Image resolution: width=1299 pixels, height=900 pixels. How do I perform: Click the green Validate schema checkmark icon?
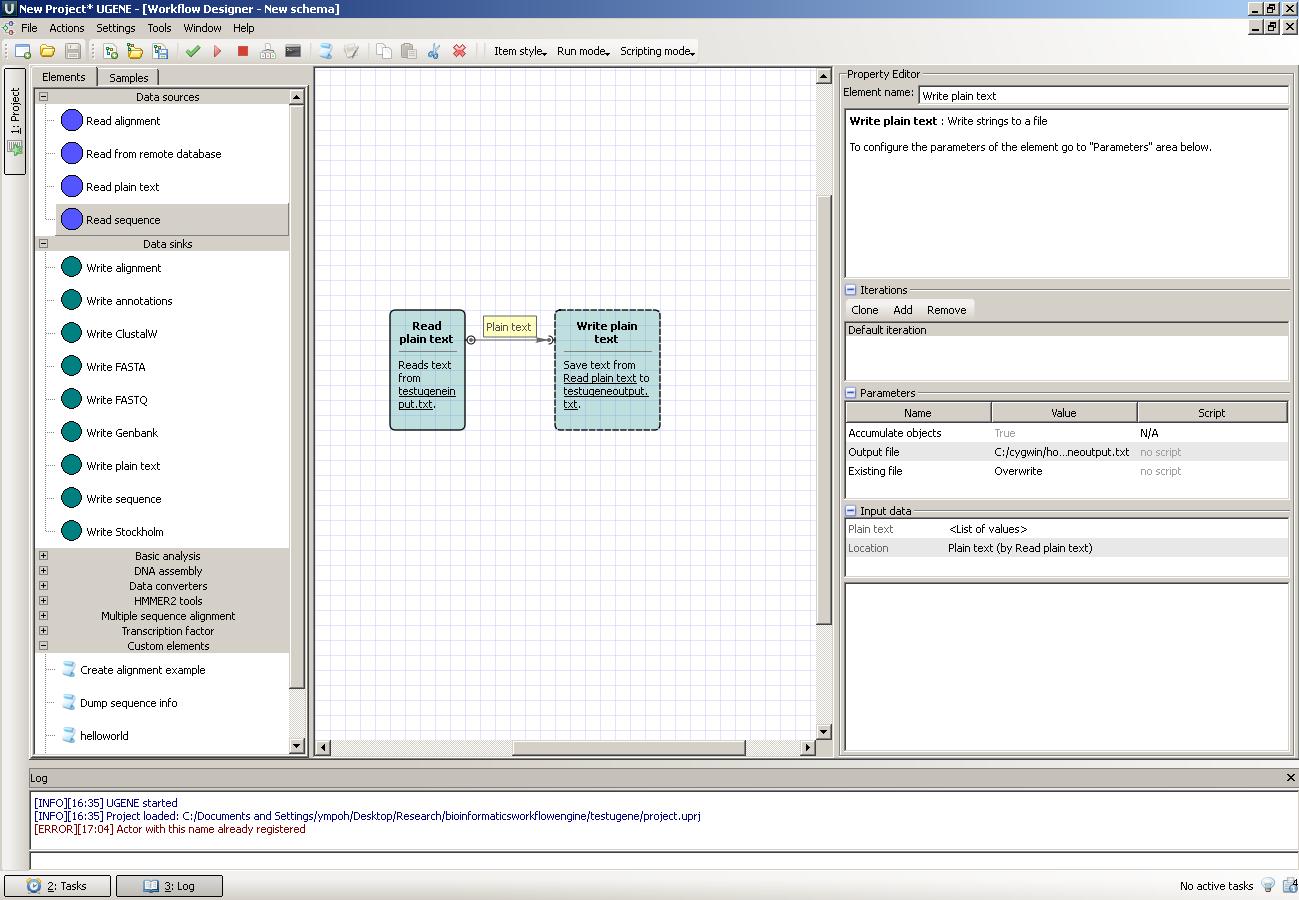[193, 51]
